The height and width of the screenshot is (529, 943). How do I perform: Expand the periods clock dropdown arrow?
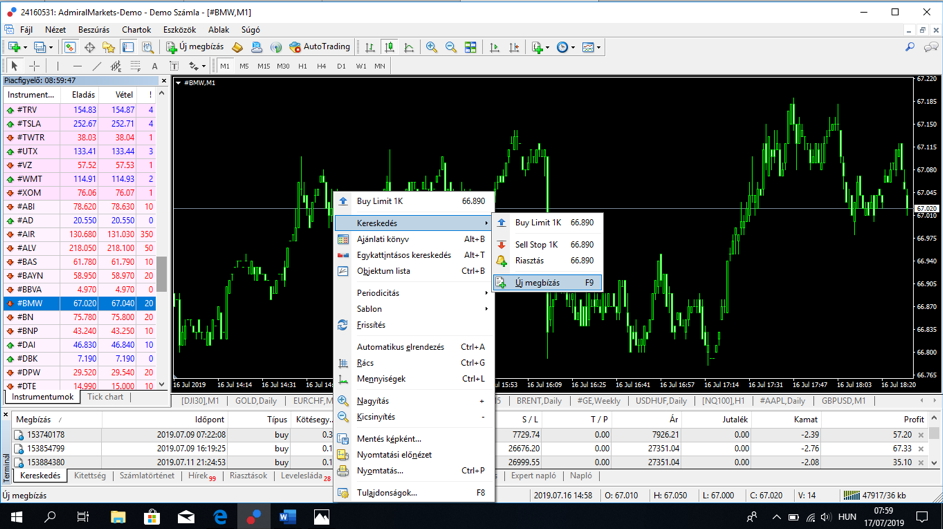[573, 47]
